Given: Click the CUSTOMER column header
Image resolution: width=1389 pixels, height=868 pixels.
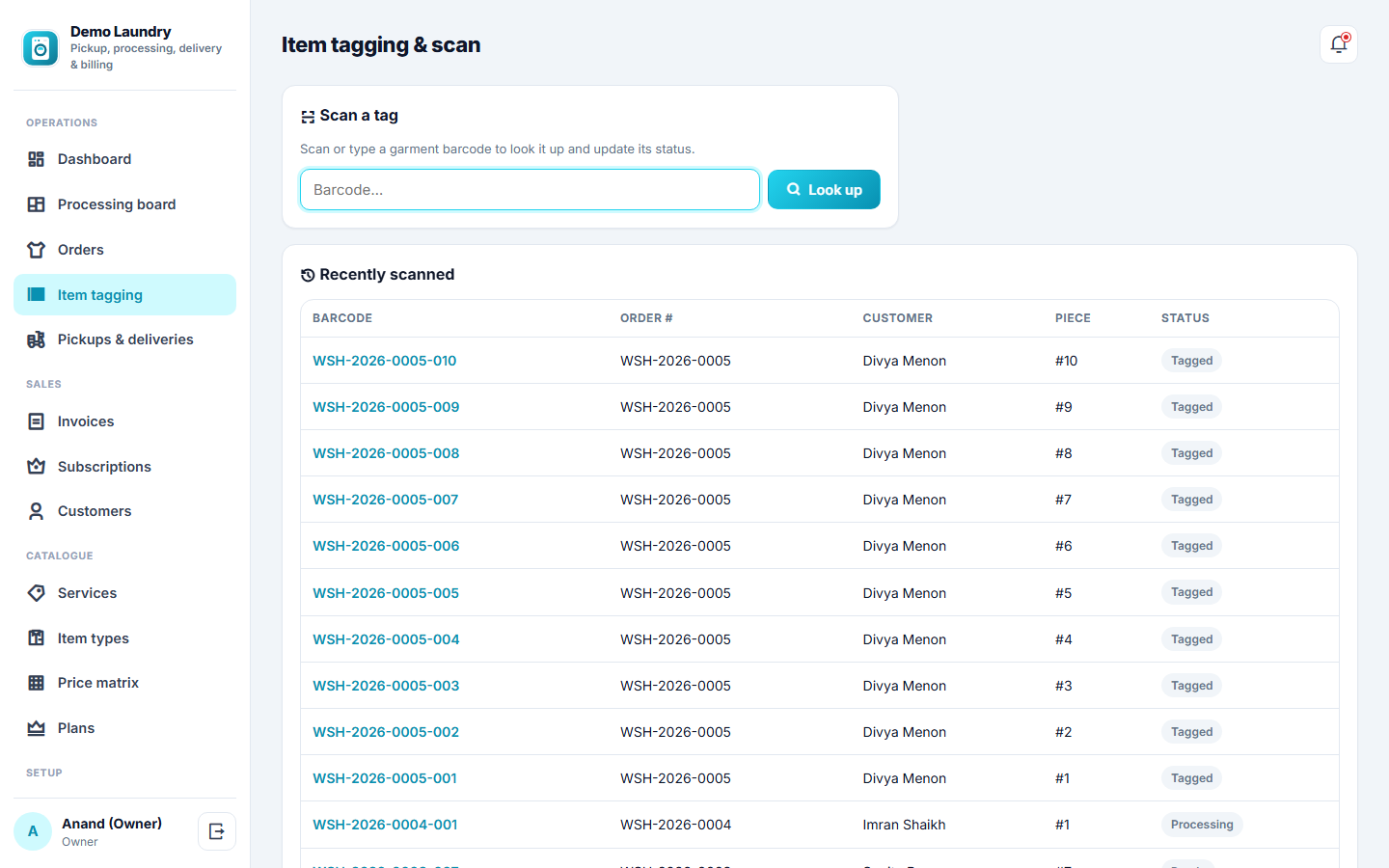Looking at the screenshot, I should click(897, 318).
